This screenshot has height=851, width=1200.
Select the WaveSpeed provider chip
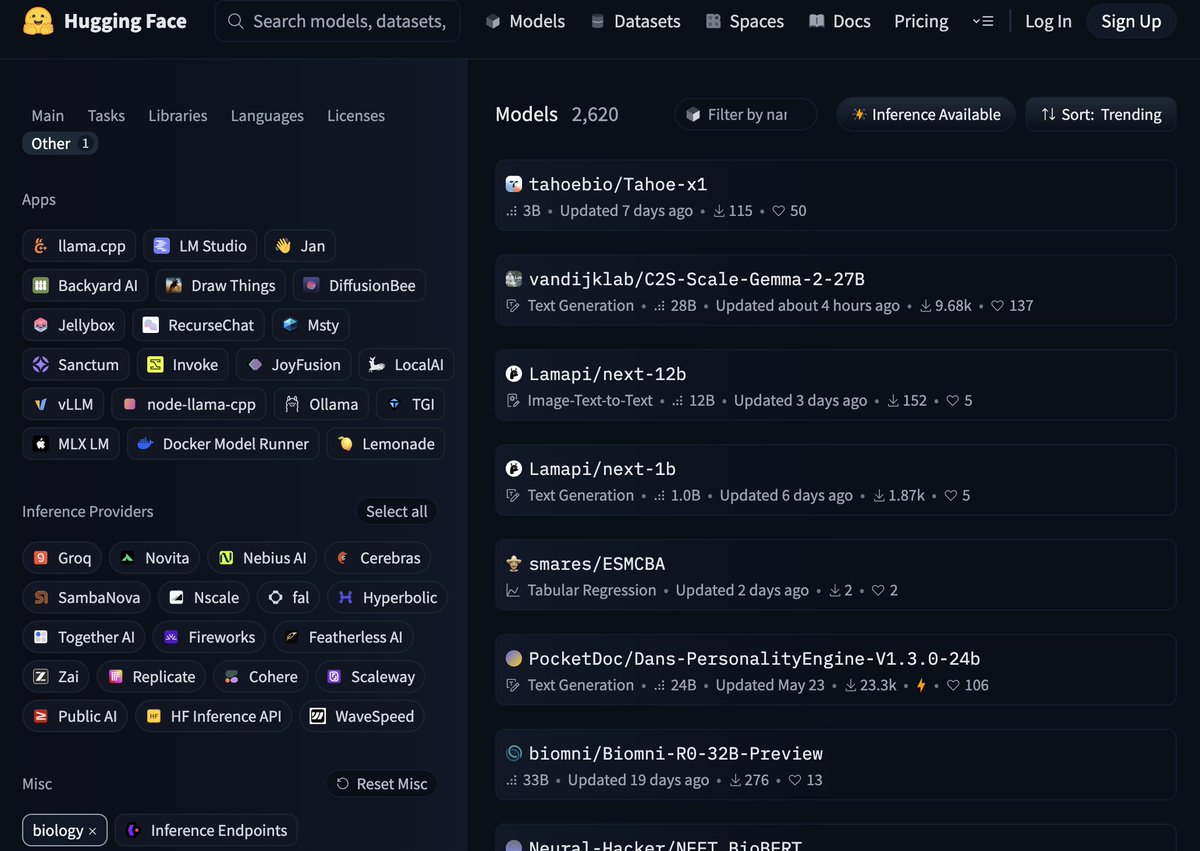tap(362, 716)
